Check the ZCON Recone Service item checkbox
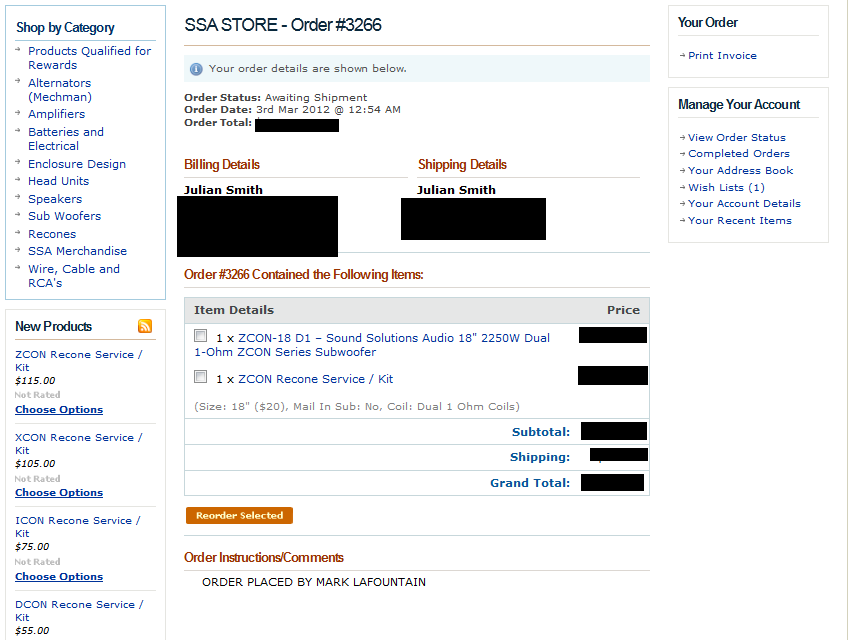 (201, 378)
